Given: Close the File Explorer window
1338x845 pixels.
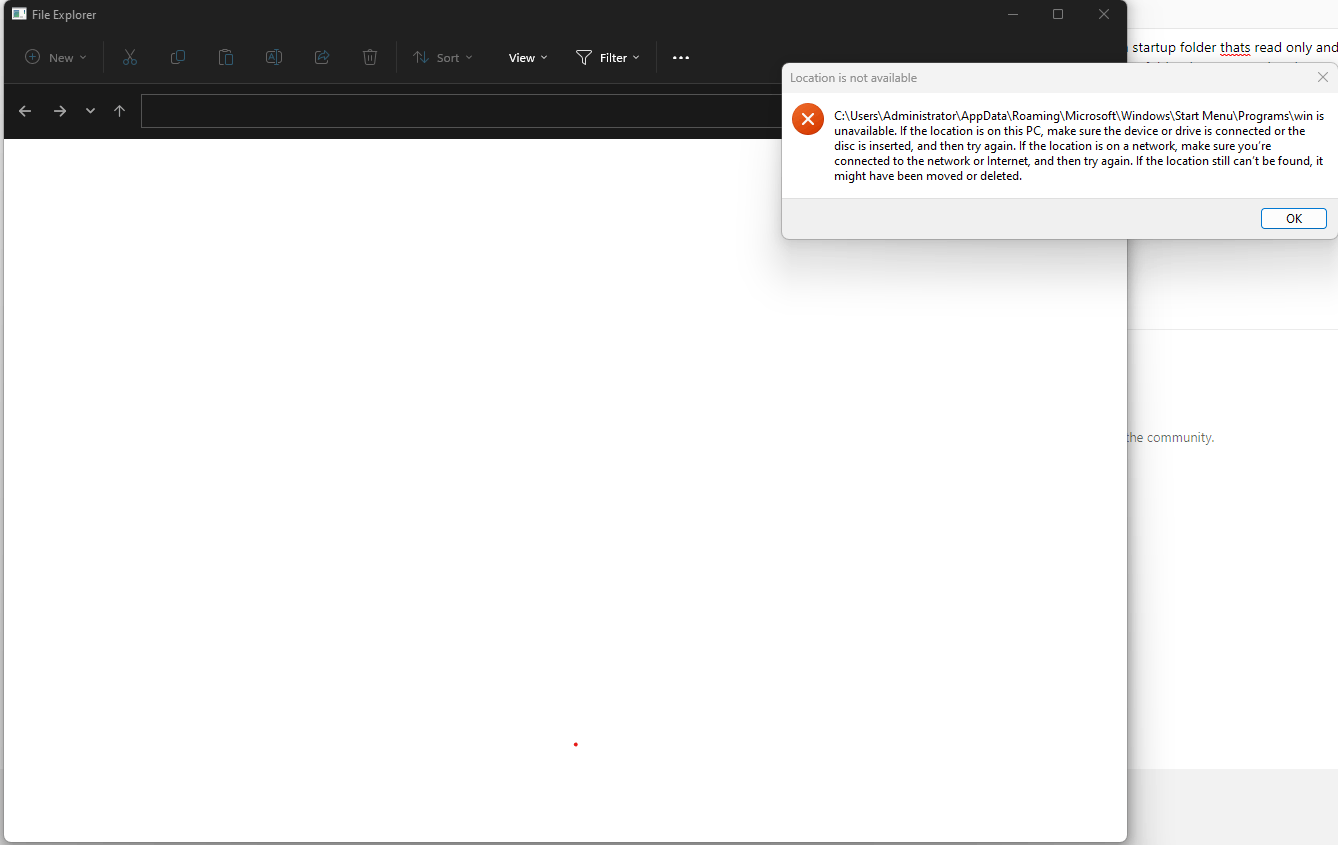Looking at the screenshot, I should tap(1104, 15).
